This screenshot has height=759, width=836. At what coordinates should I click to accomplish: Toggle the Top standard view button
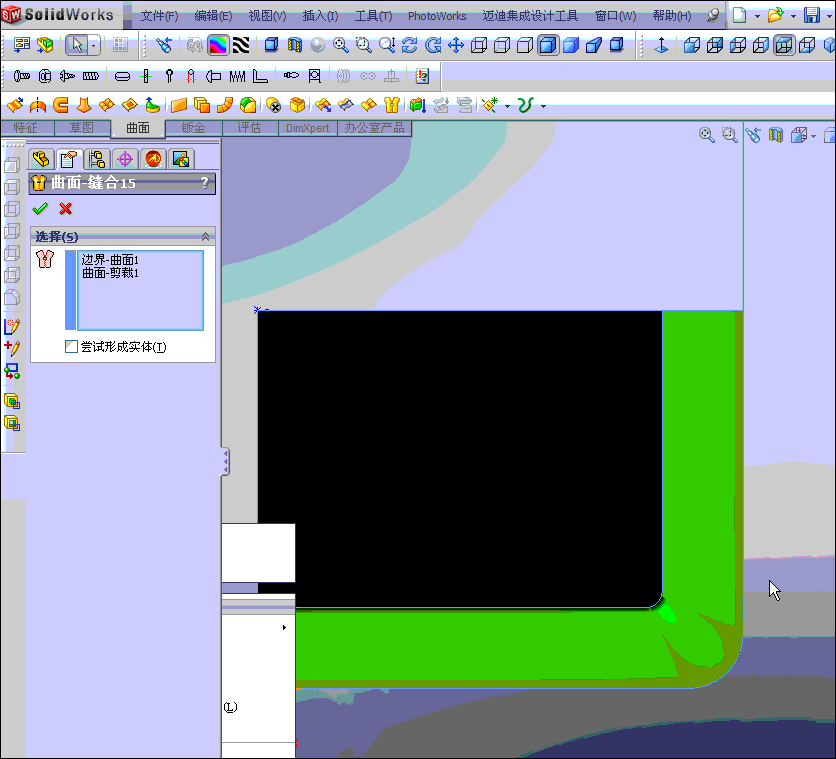point(784,45)
